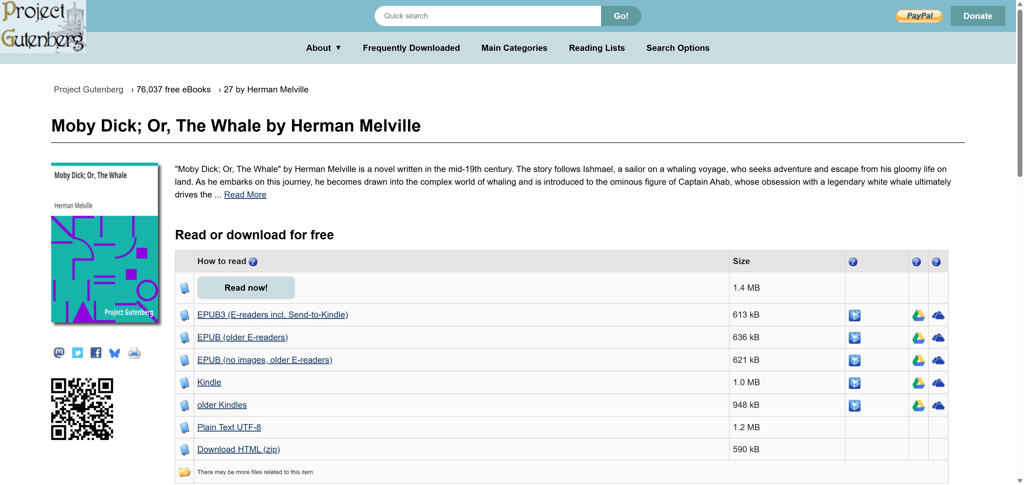This screenshot has width=1024, height=485.
Task: Click the 590 kB size cell
Action: click(787, 450)
